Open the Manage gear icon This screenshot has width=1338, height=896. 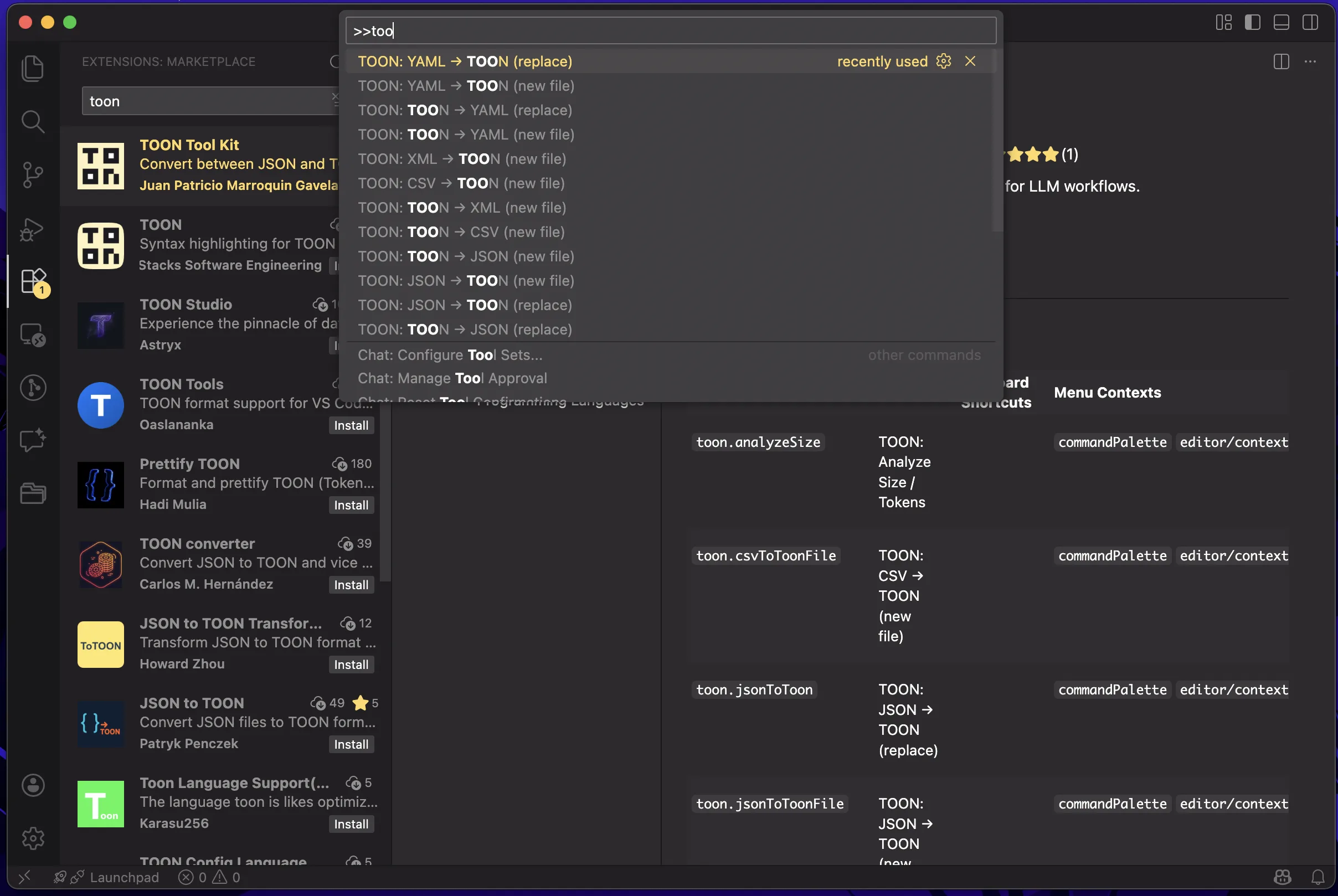coord(33,838)
